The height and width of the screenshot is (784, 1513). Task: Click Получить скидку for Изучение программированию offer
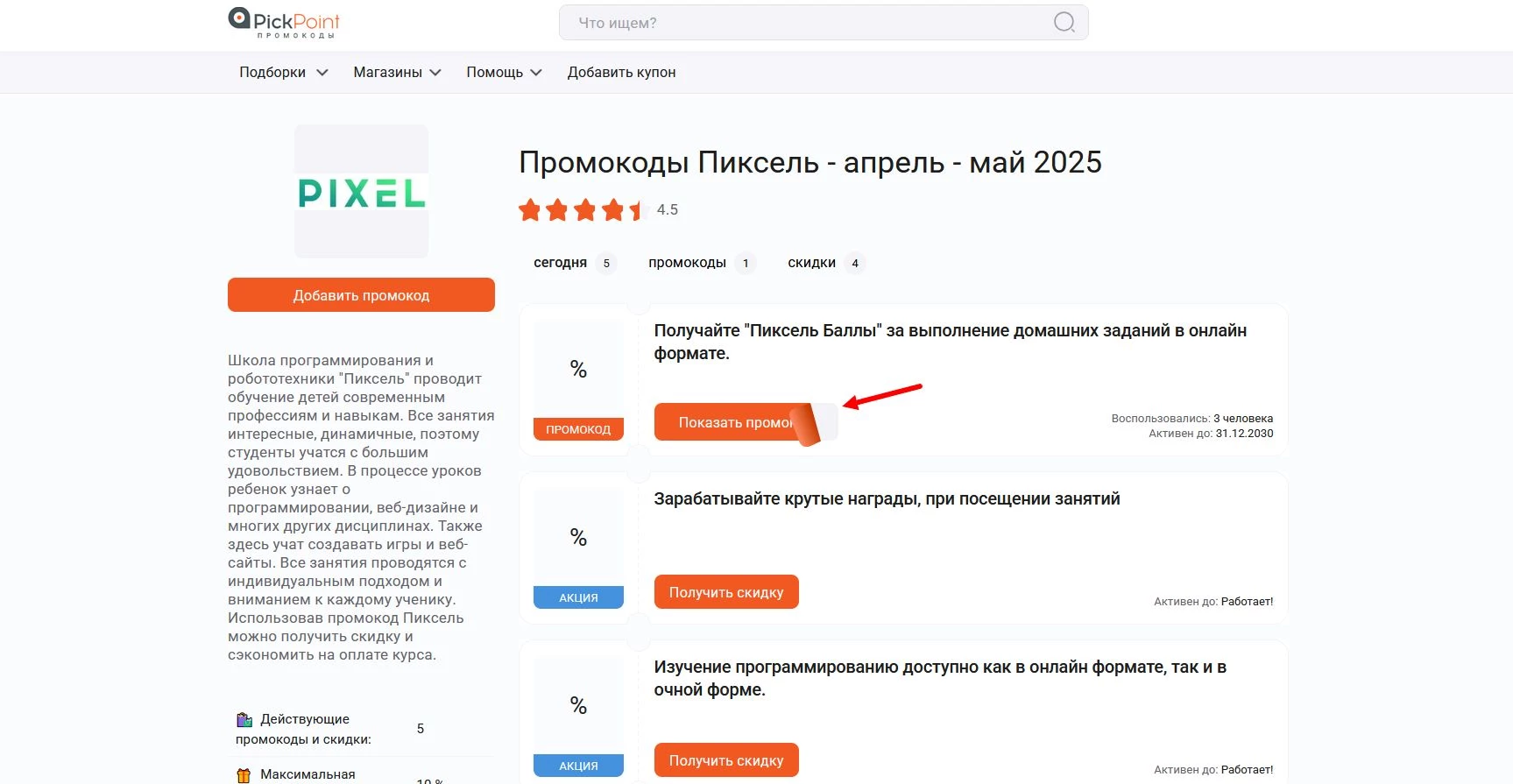tap(726, 760)
